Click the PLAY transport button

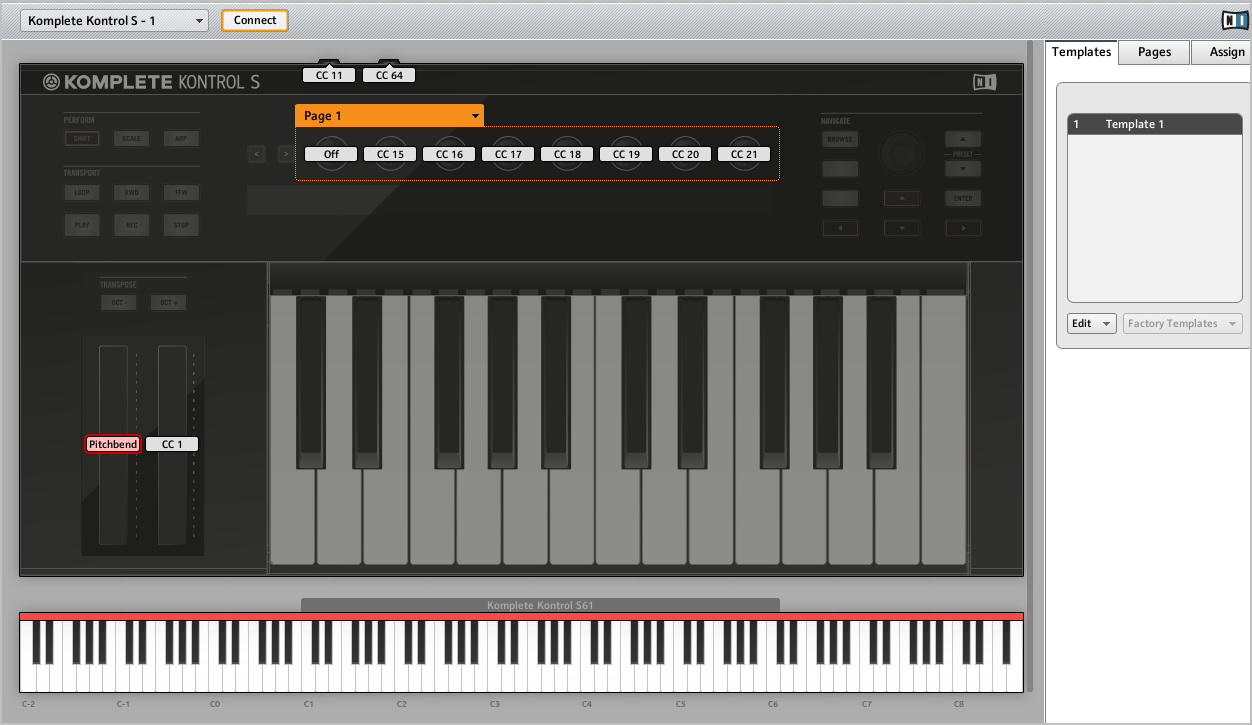[x=82, y=225]
